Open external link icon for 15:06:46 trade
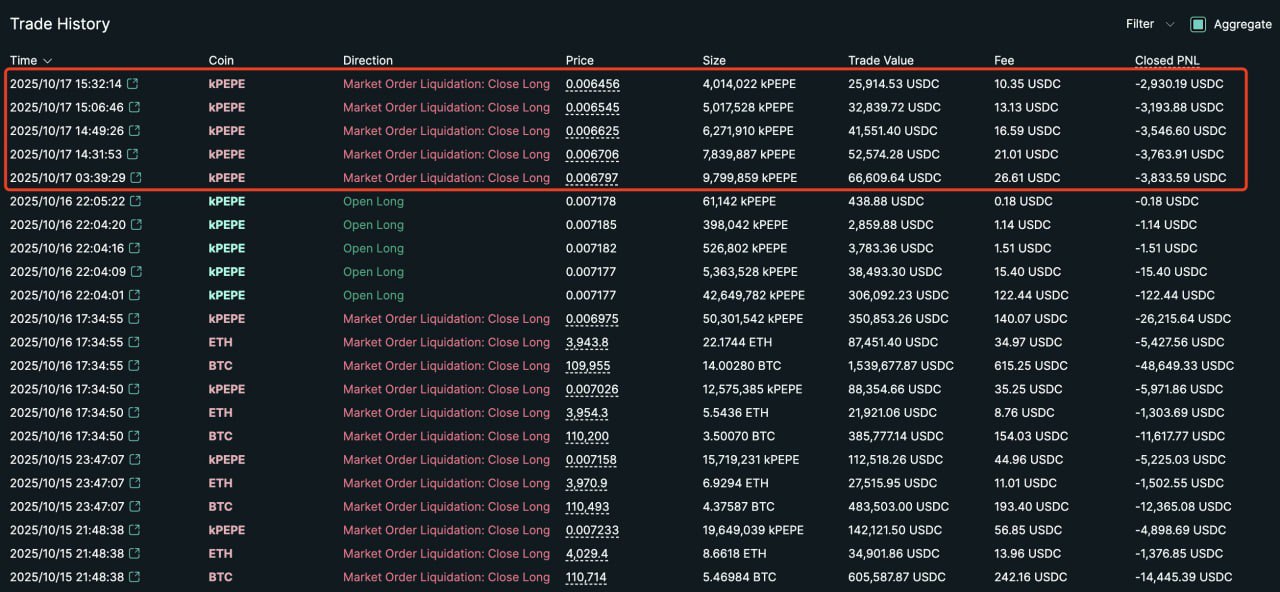The image size is (1280, 592). (134, 107)
